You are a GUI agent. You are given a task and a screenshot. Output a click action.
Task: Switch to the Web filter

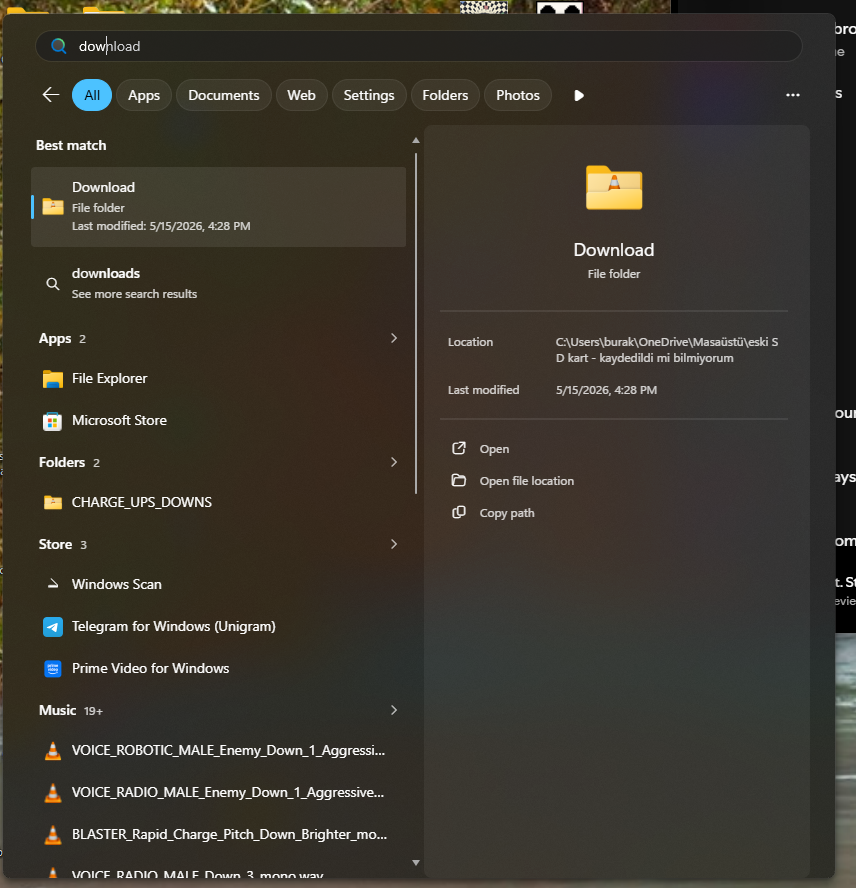point(301,95)
